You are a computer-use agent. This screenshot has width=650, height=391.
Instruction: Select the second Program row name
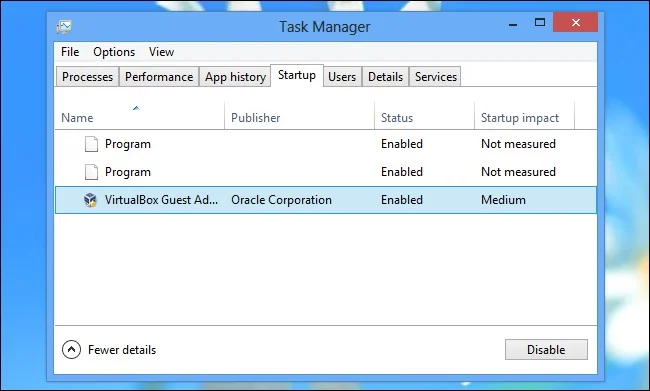tap(128, 172)
